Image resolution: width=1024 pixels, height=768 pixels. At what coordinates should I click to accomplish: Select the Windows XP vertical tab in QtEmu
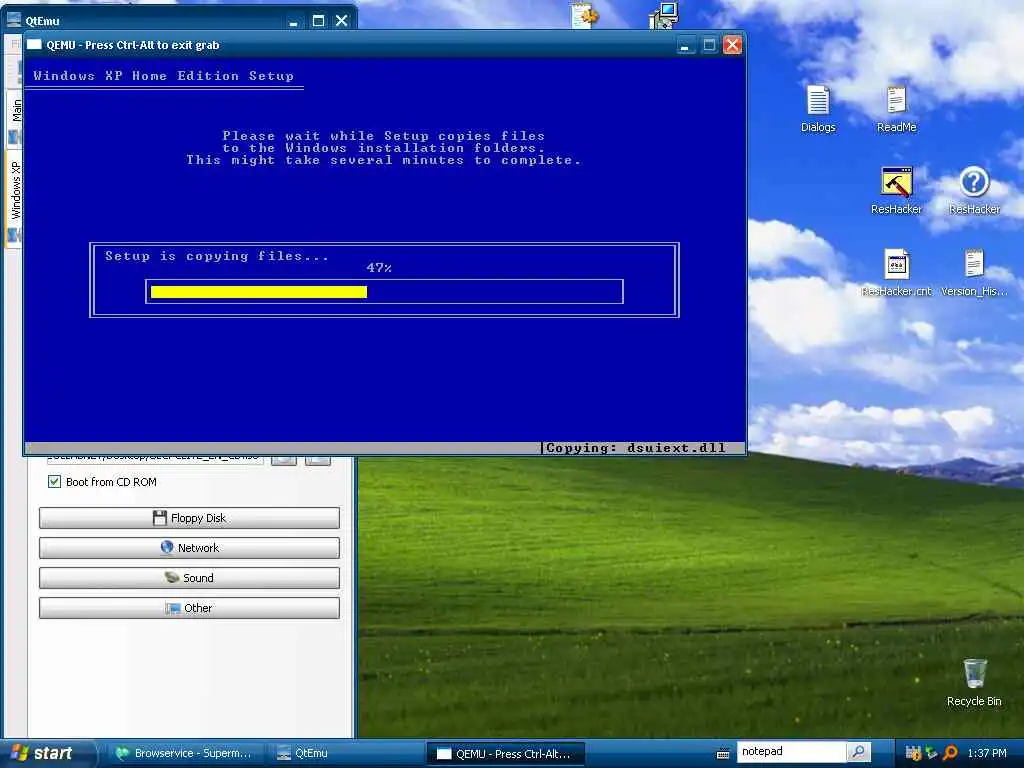14,199
